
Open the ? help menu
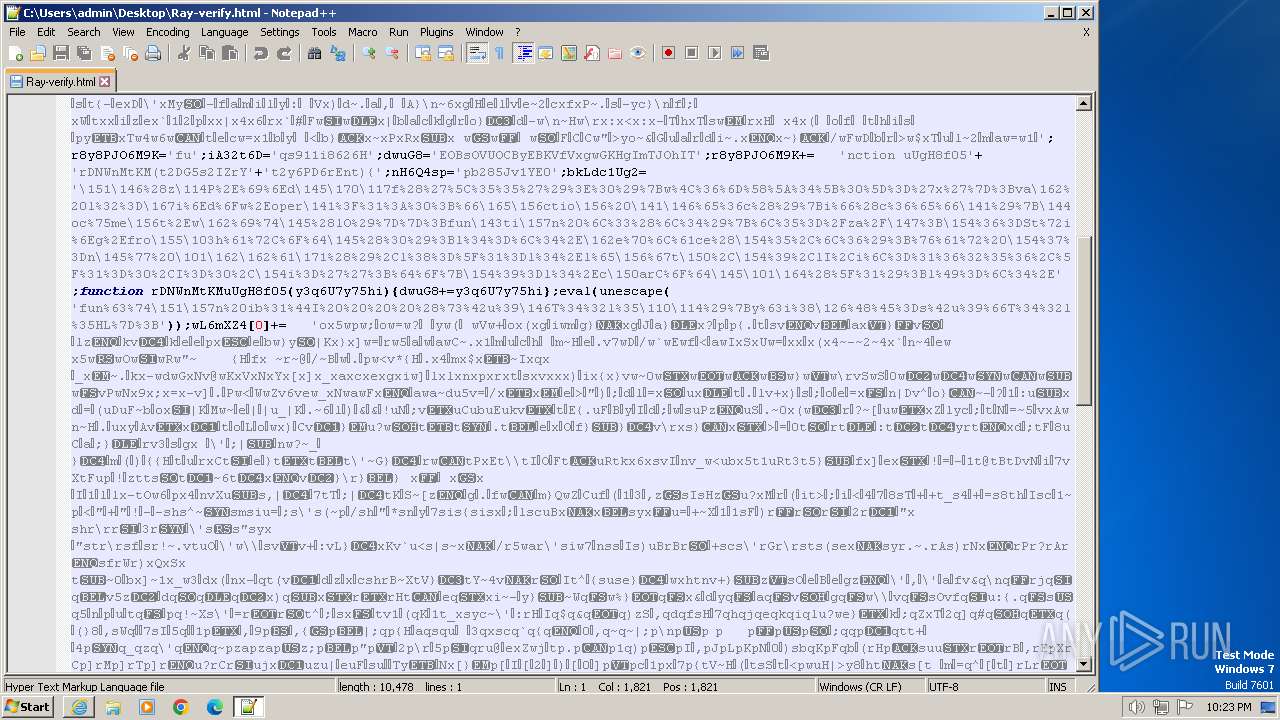coord(517,32)
